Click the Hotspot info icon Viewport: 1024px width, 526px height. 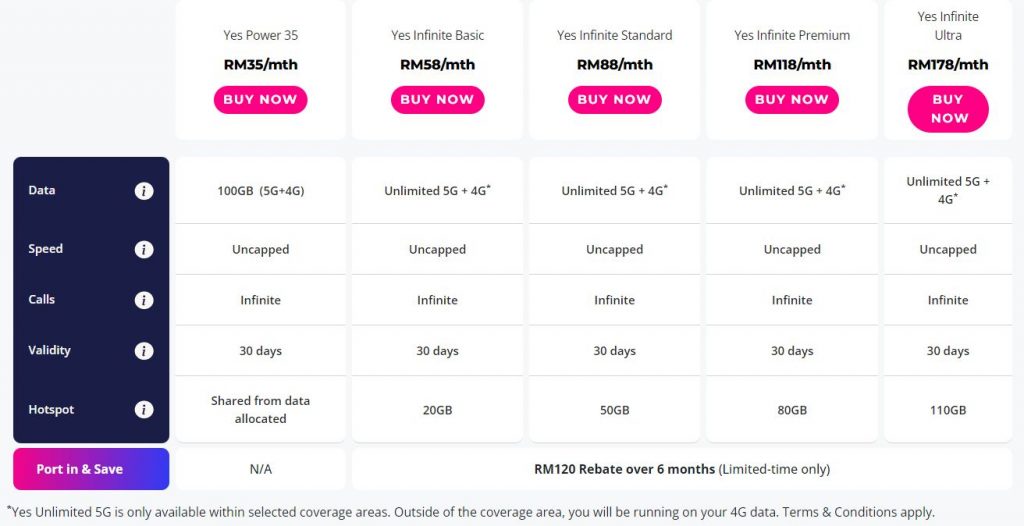(144, 410)
